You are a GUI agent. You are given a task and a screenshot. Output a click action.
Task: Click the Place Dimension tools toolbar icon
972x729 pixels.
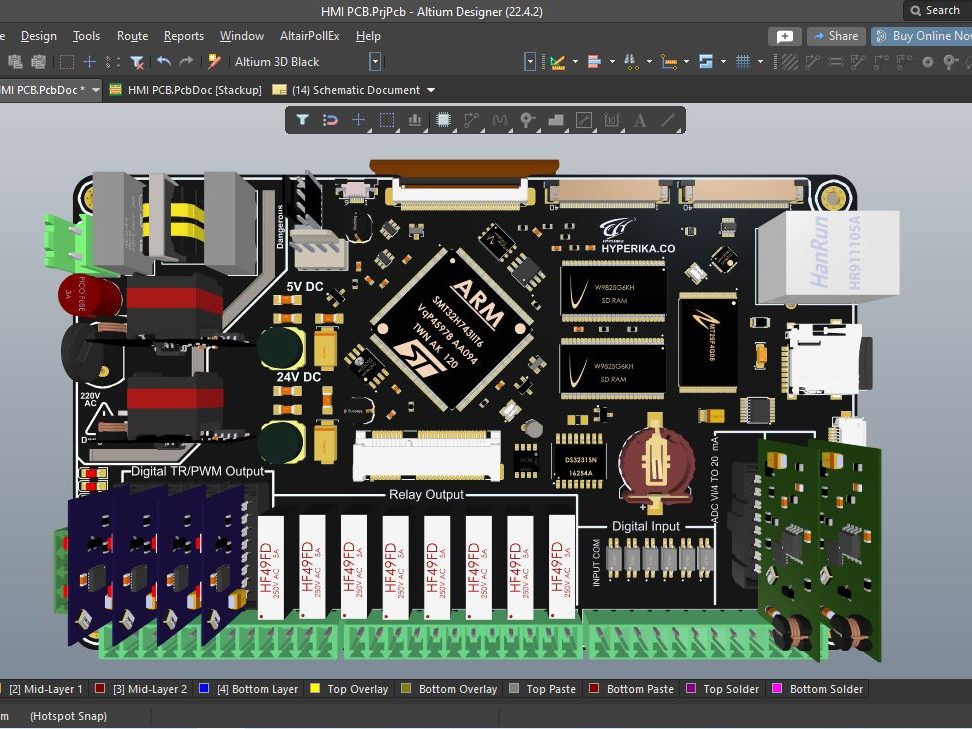[x=669, y=61]
